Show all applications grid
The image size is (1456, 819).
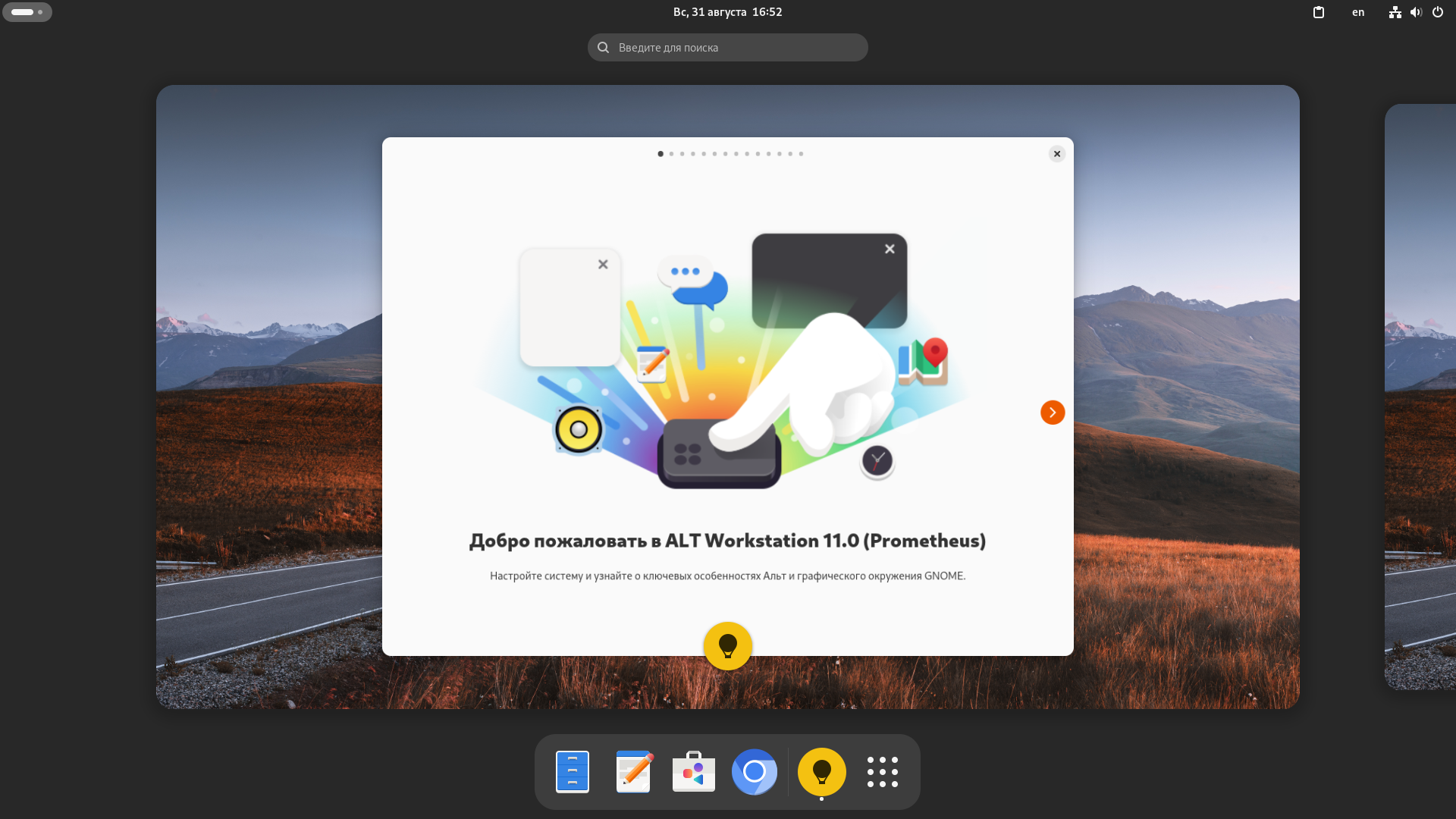pyautogui.click(x=882, y=772)
